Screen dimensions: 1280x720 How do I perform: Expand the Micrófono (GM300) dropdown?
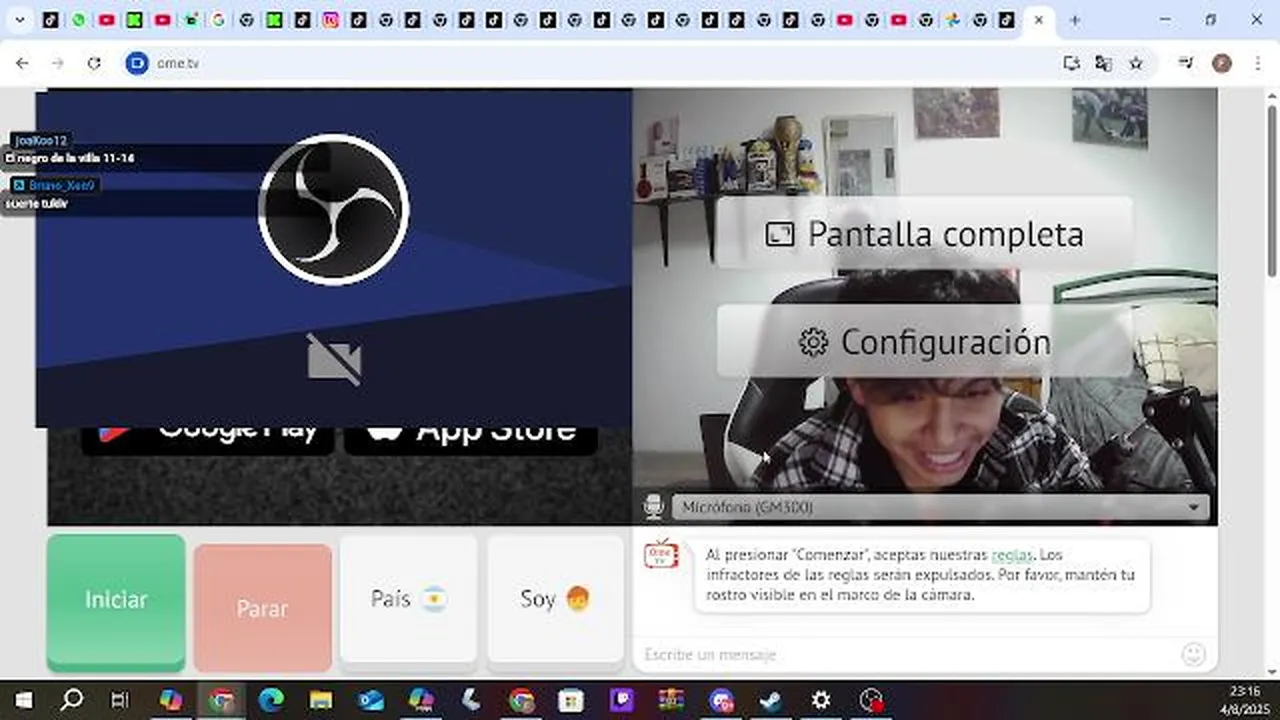(x=940, y=507)
